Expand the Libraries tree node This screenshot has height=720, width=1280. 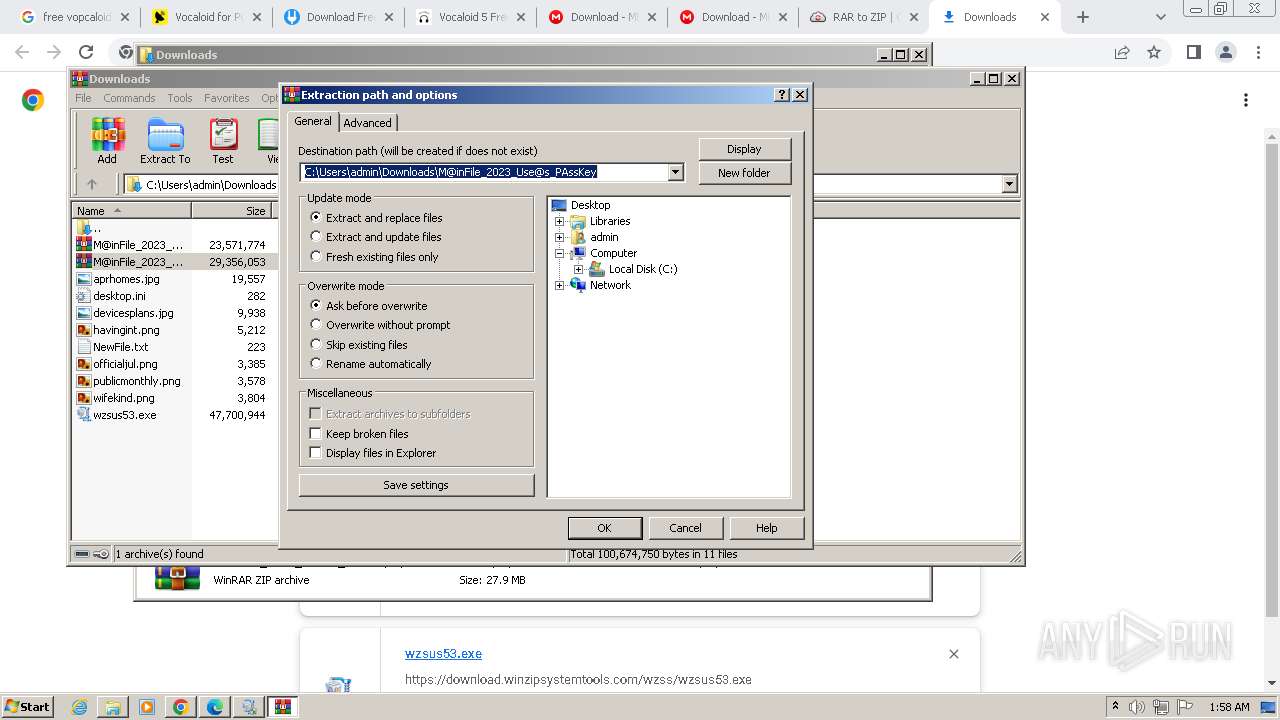pyautogui.click(x=560, y=221)
